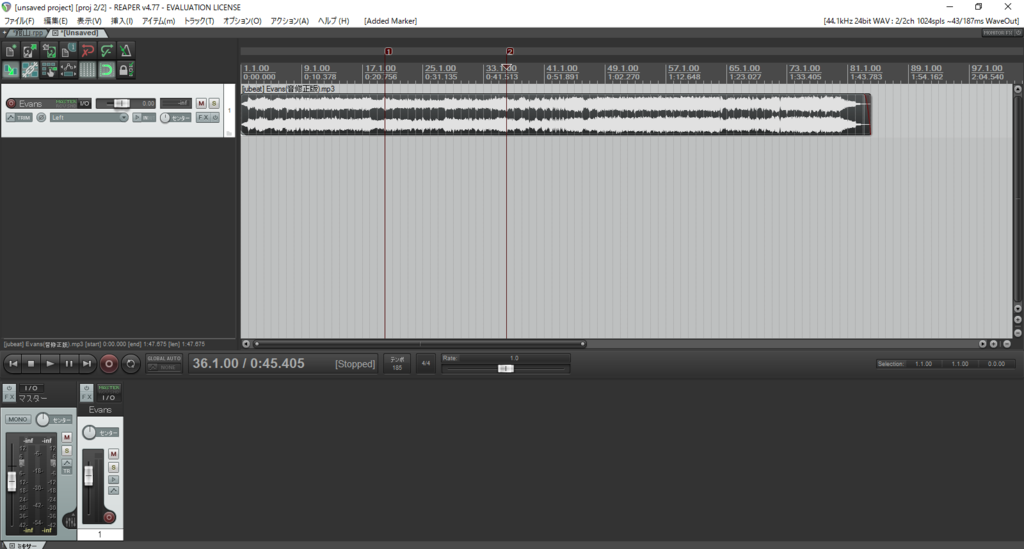
Task: Open the アイテム(m) menu
Action: (158, 21)
